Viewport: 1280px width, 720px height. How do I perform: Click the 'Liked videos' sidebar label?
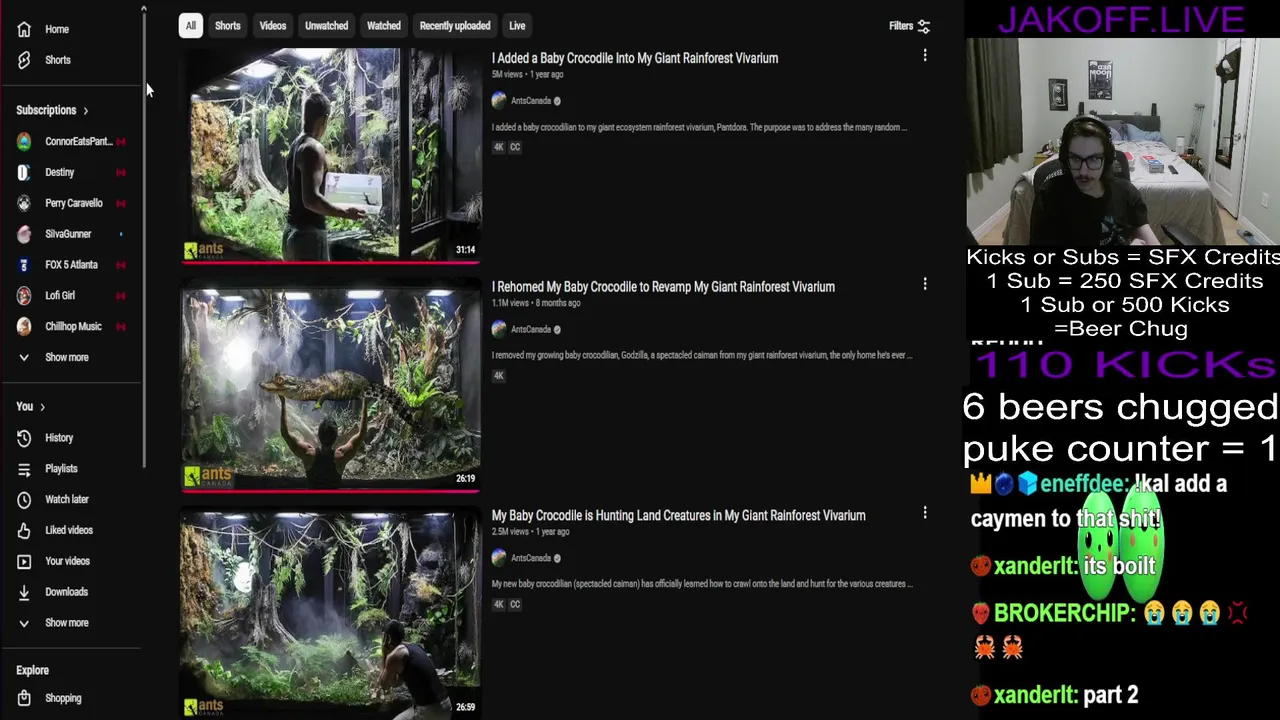(x=69, y=531)
